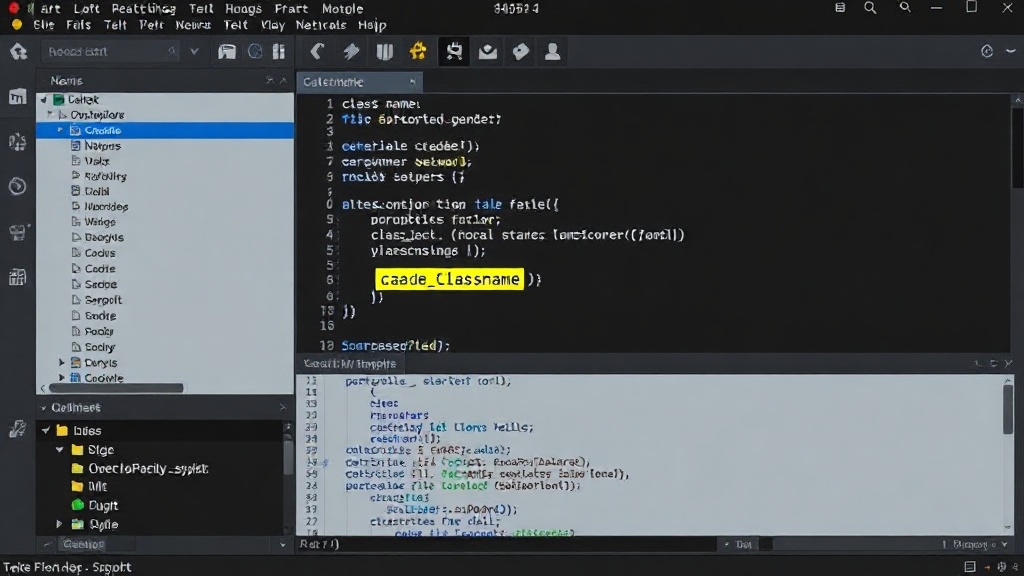
Task: Click the highlighted debug robot icon
Action: click(454, 51)
